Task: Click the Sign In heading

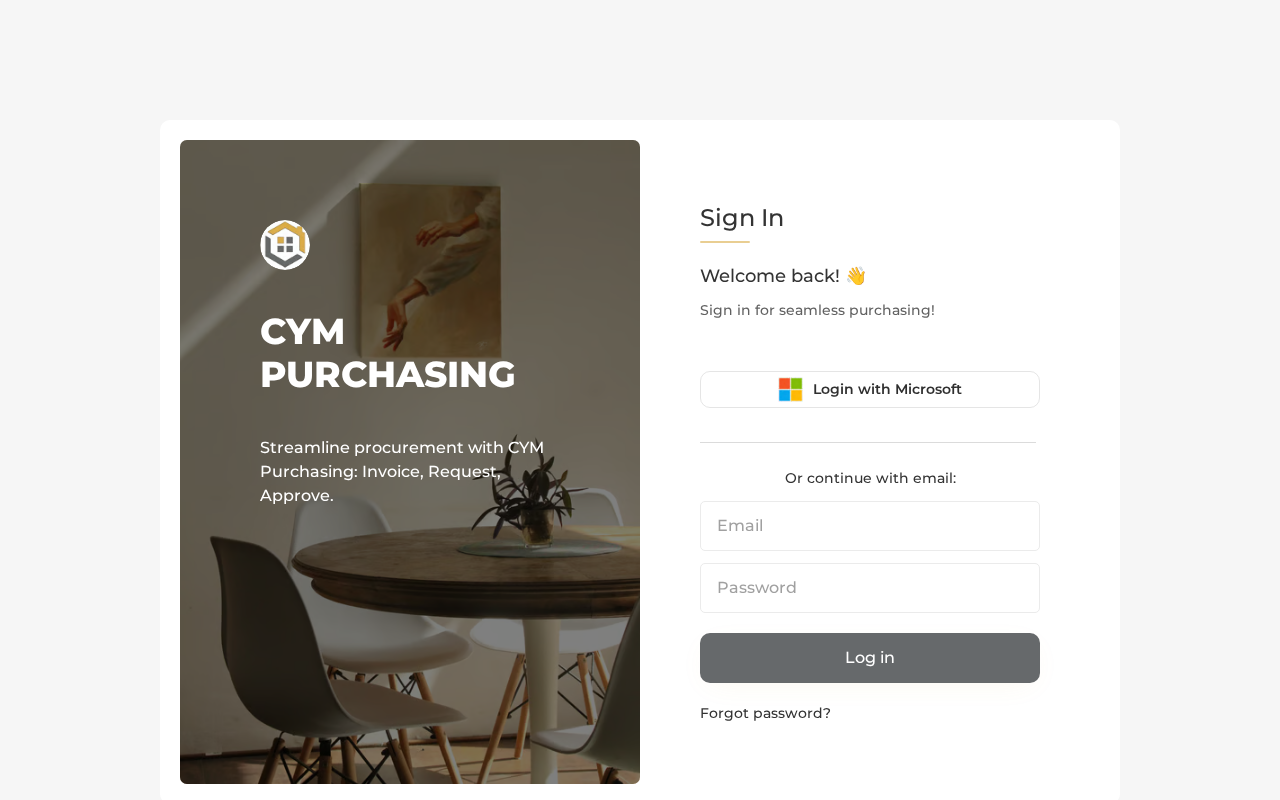Action: 742,218
